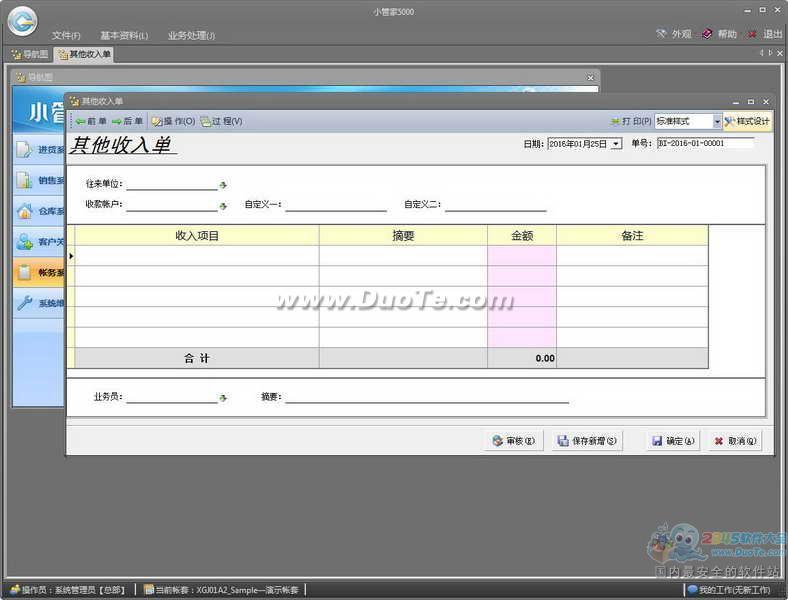788x600 pixels.
Task: Click the 往来单位 input field
Action: click(x=172, y=184)
